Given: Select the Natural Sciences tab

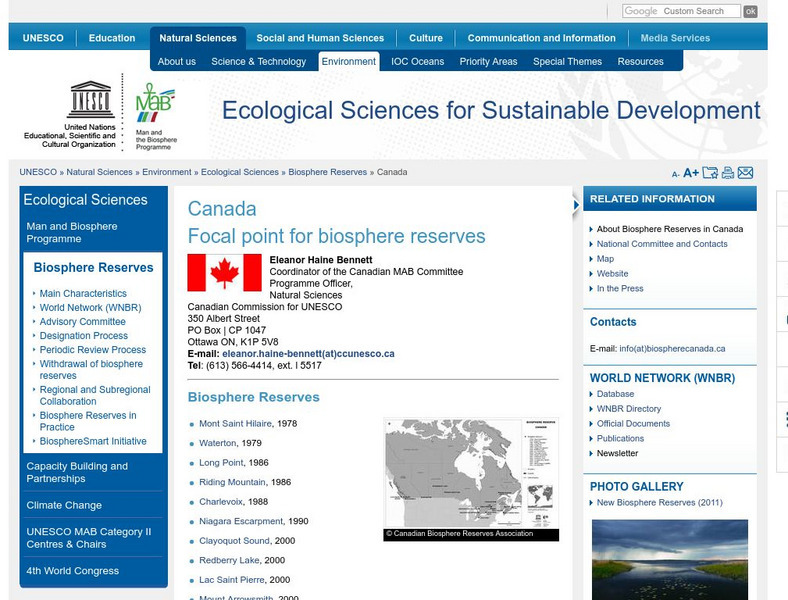Looking at the screenshot, I should coord(198,38).
